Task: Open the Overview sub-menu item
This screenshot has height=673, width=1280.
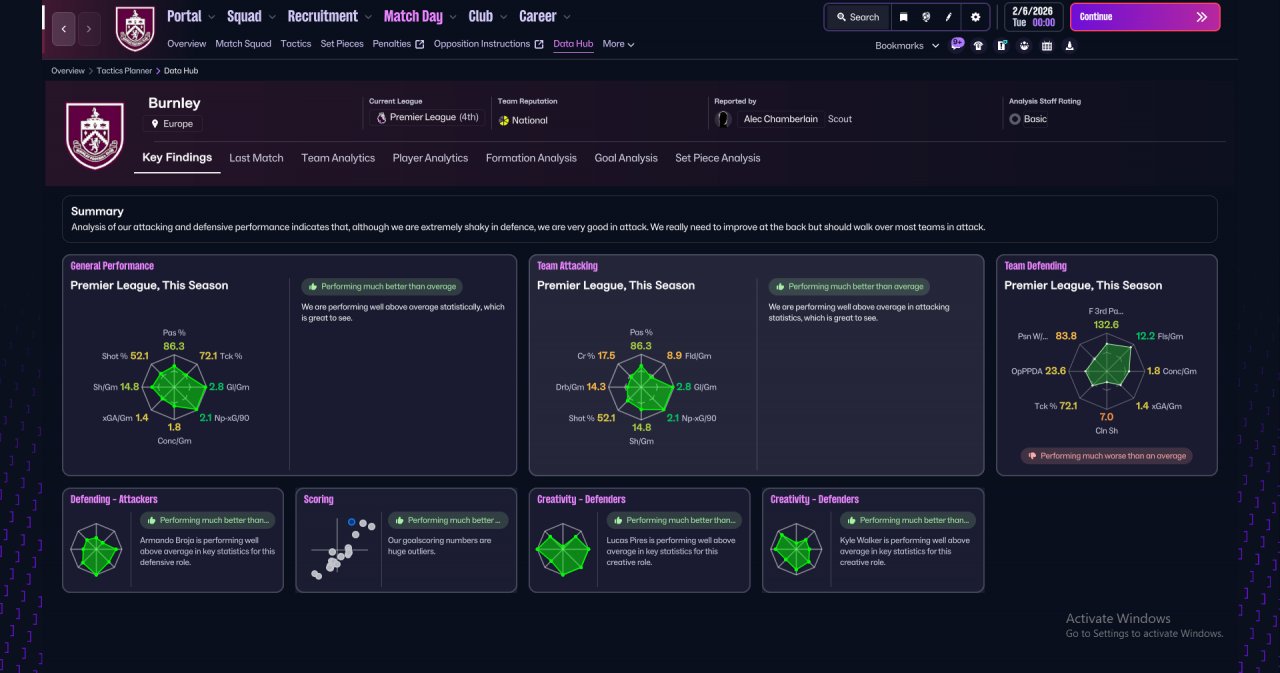Action: tap(187, 44)
